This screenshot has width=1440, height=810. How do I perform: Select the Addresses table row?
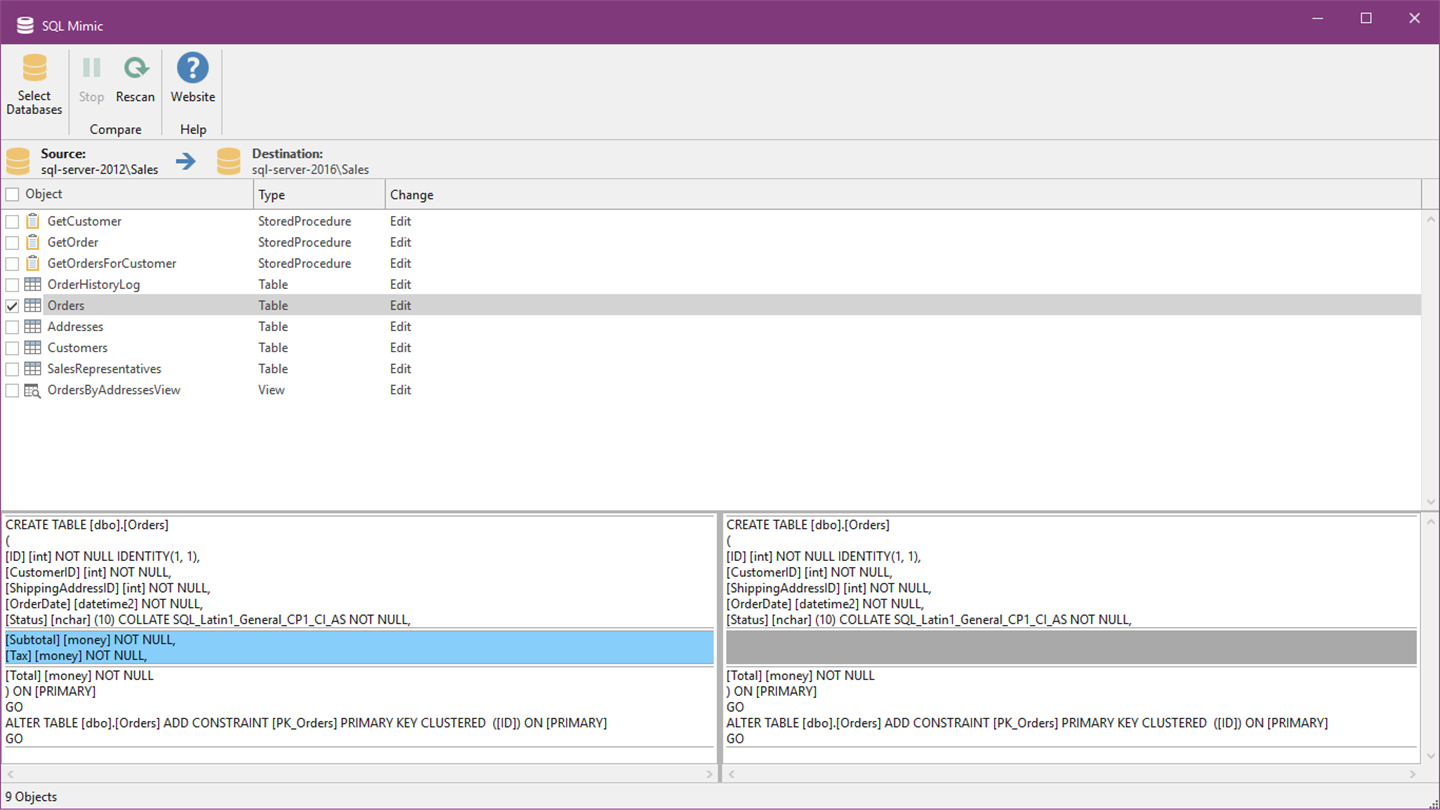click(x=711, y=327)
